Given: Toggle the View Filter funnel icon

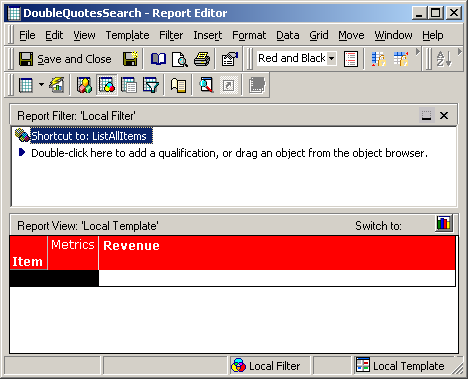Looking at the screenshot, I should click(x=151, y=85).
